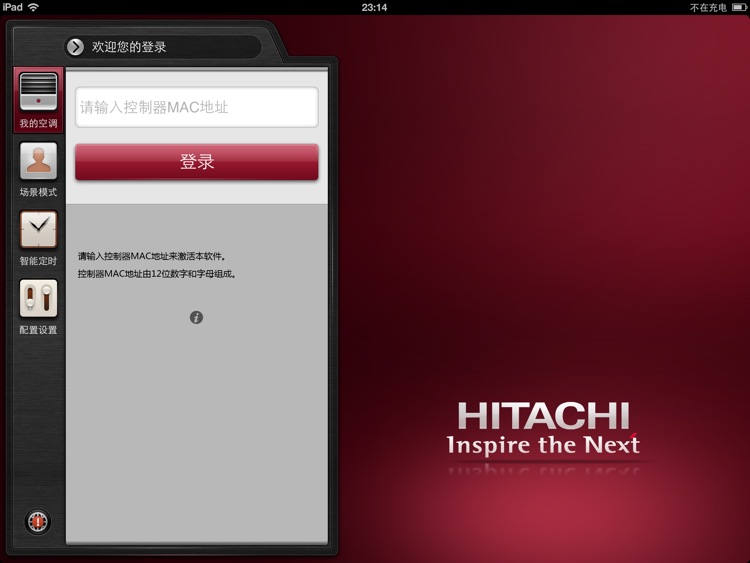Tap the red alert icon in sidebar

[x=37, y=522]
